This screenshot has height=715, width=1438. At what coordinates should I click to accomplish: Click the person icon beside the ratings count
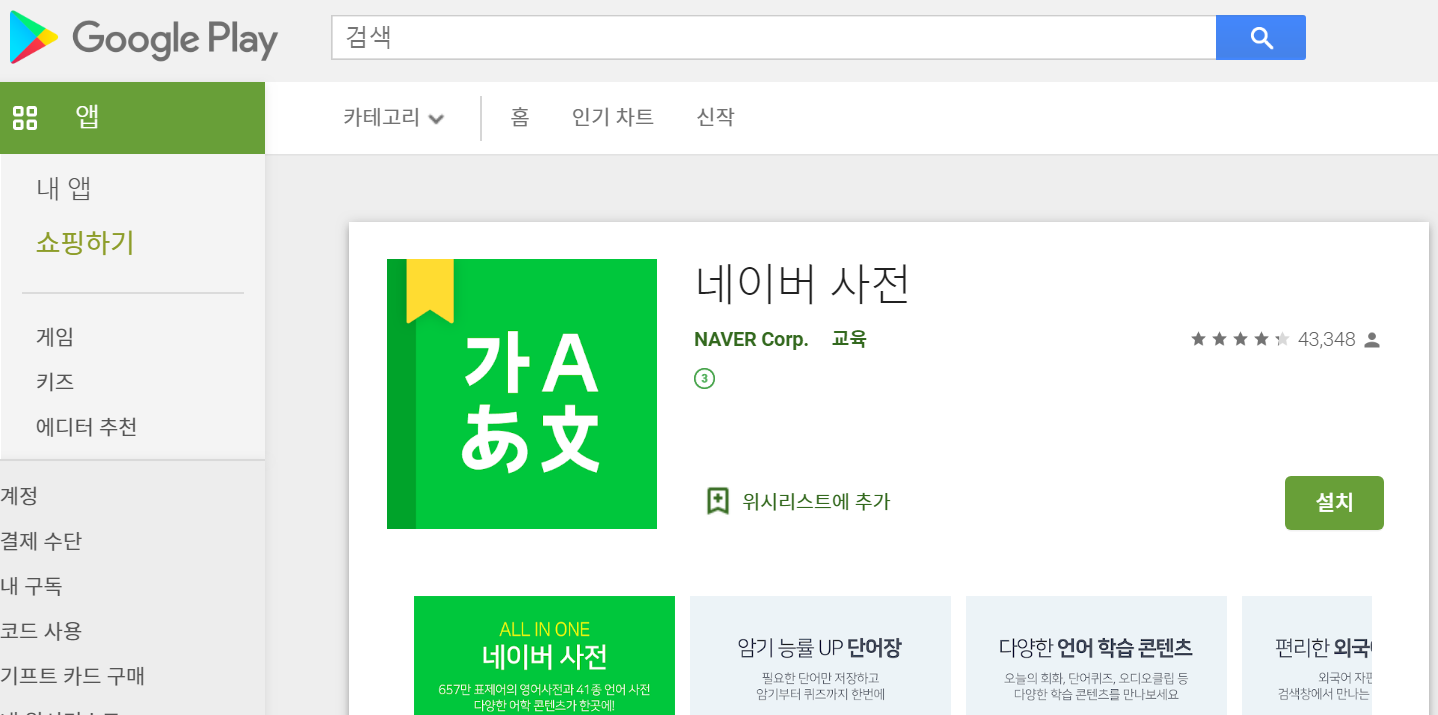point(1372,340)
